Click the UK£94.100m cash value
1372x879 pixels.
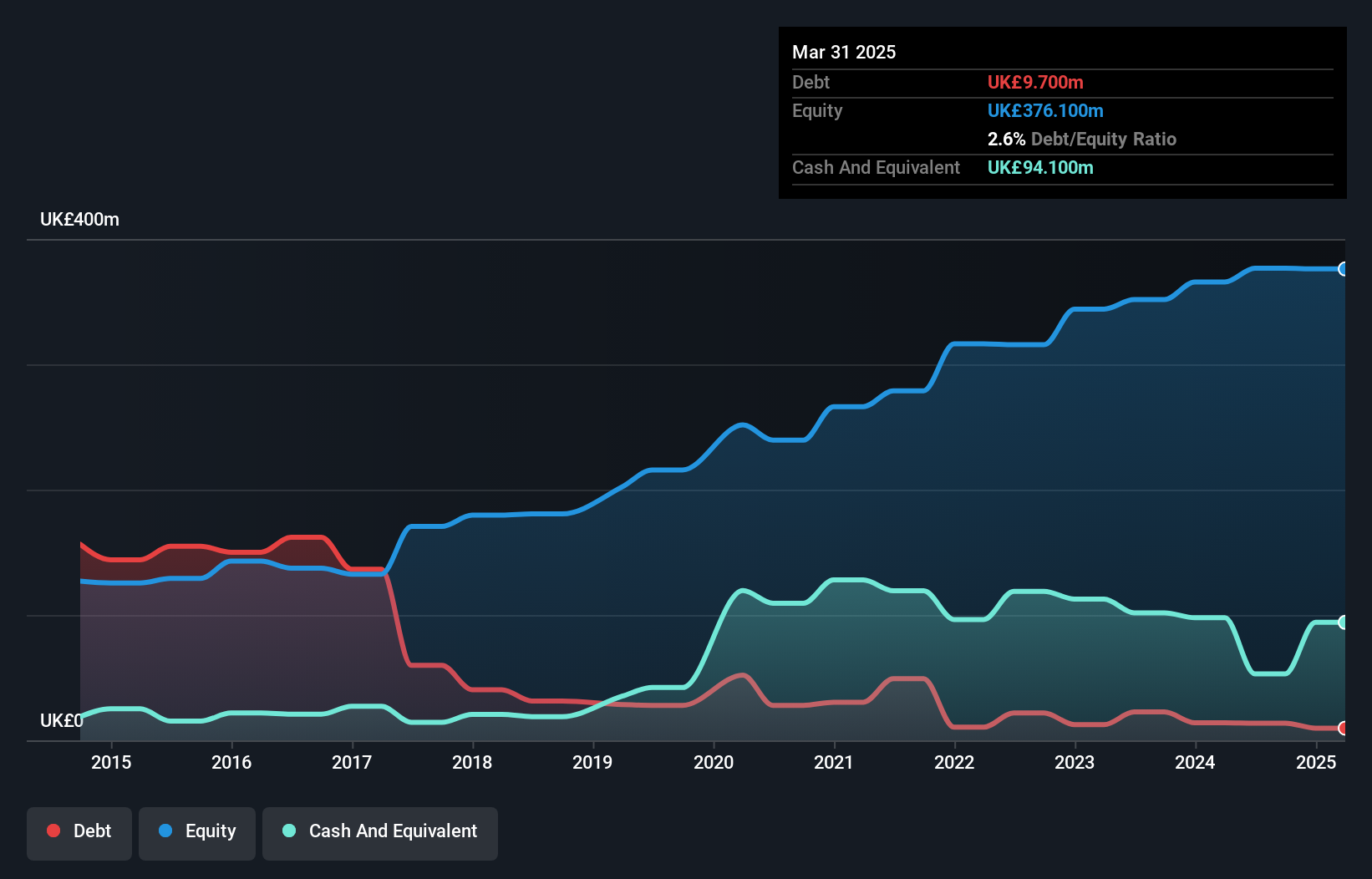(x=1040, y=167)
